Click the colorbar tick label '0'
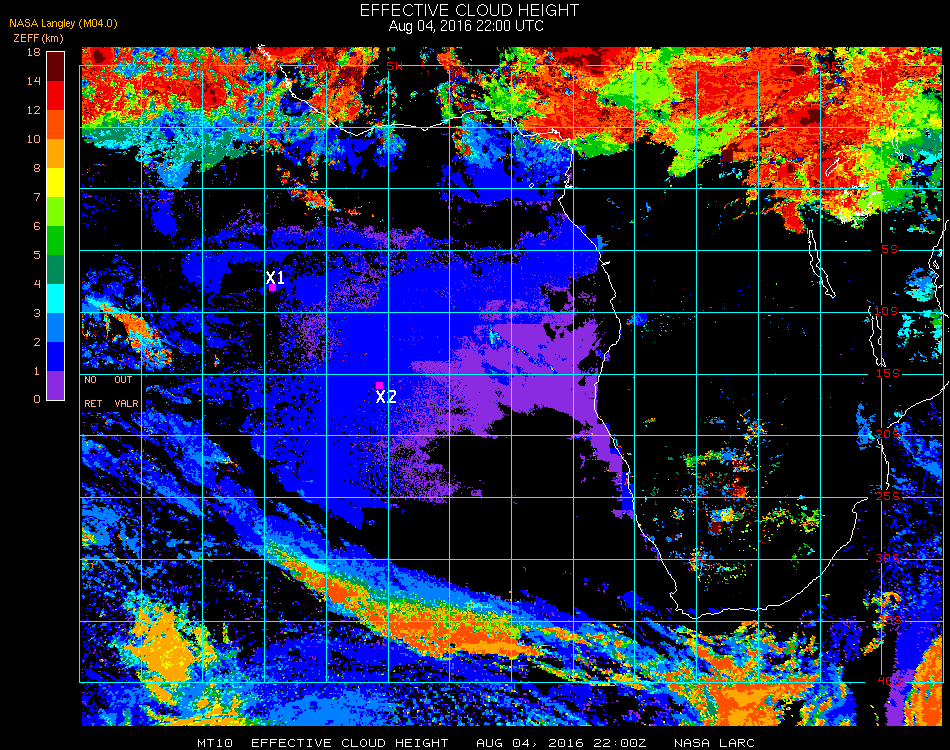The width and height of the screenshot is (950, 750). [x=37, y=399]
